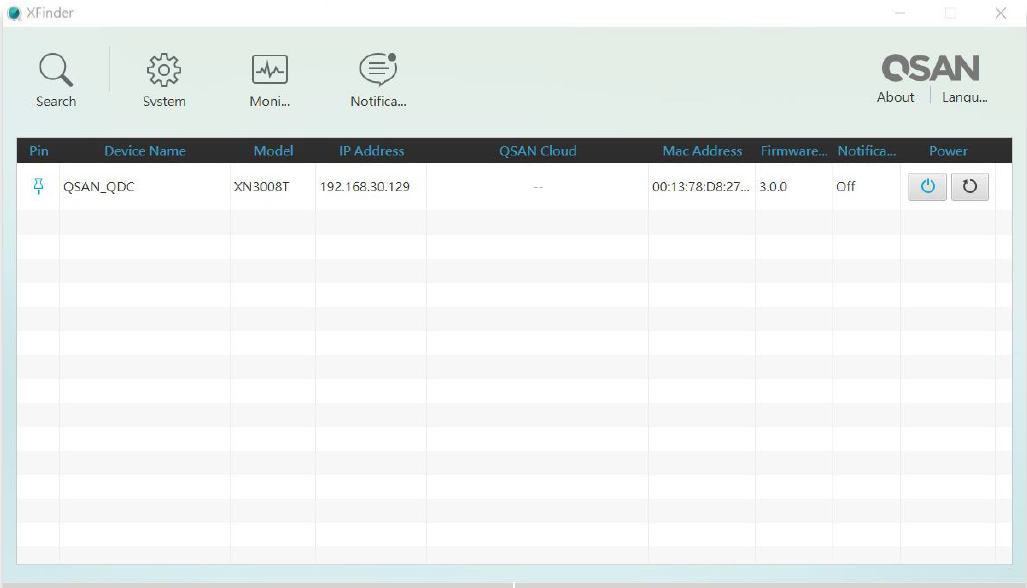The width and height of the screenshot is (1027, 588).
Task: Click the QSAN logo
Action: (x=930, y=68)
